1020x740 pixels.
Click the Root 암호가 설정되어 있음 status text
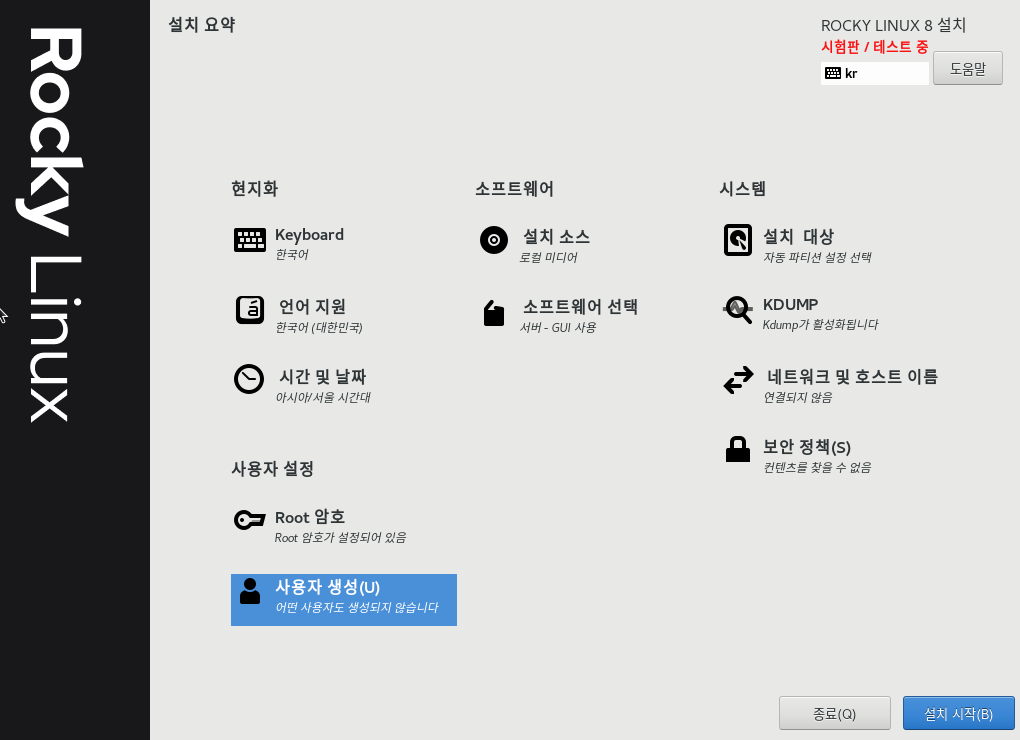(340, 538)
